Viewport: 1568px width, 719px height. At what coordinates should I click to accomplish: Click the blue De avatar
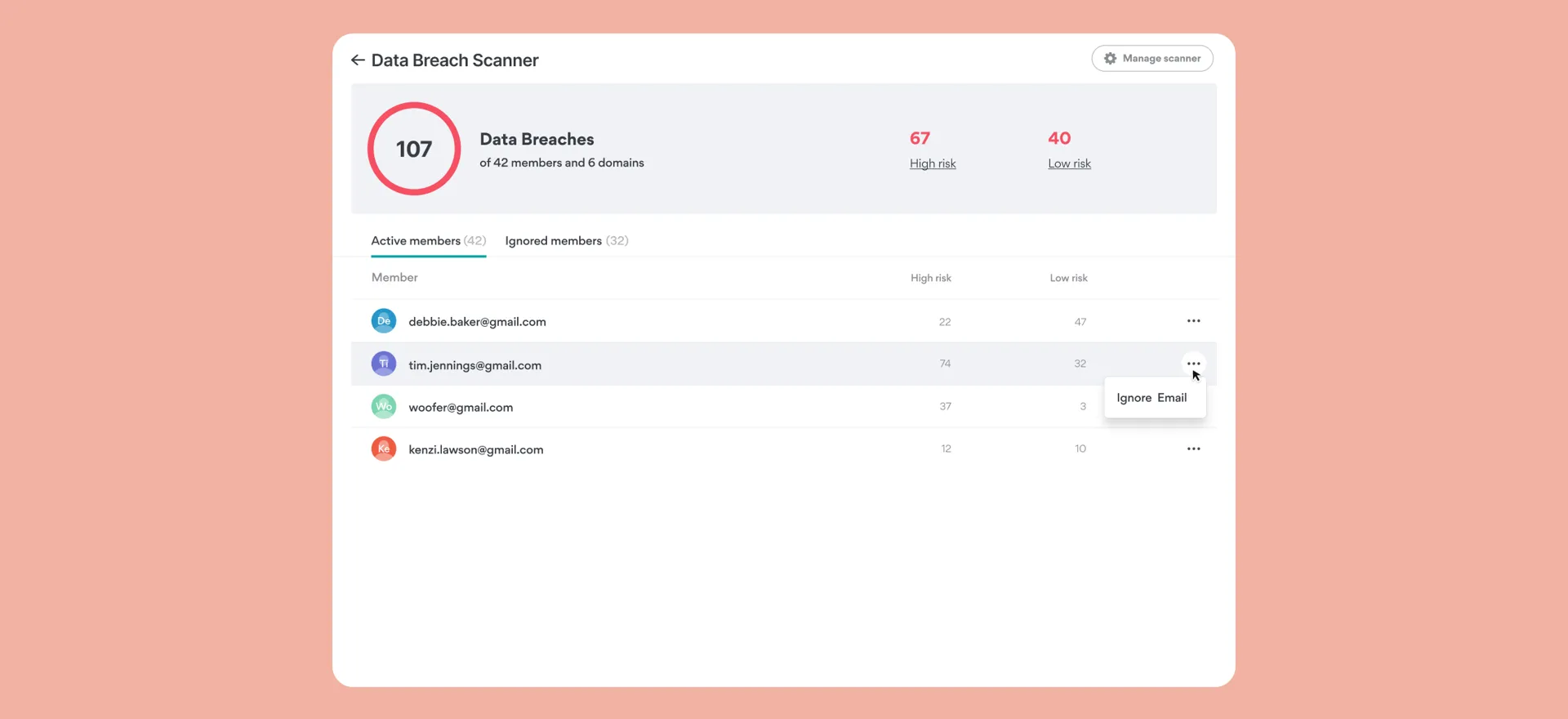point(384,321)
